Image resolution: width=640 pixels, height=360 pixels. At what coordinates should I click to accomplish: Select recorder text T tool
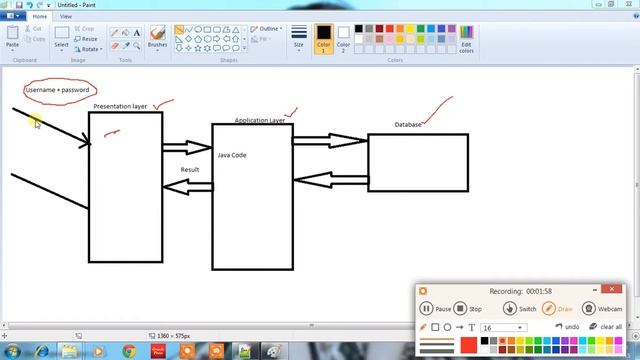(x=471, y=327)
